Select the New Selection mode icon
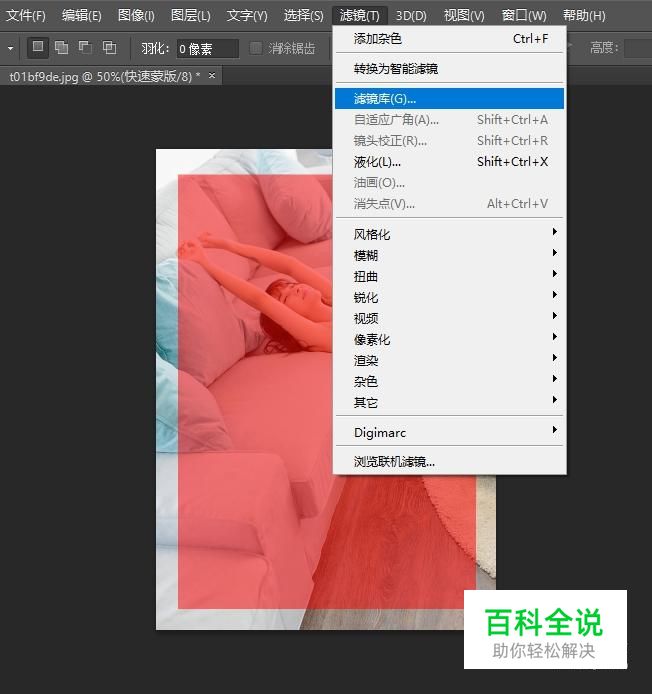The image size is (652, 694). tap(38, 47)
